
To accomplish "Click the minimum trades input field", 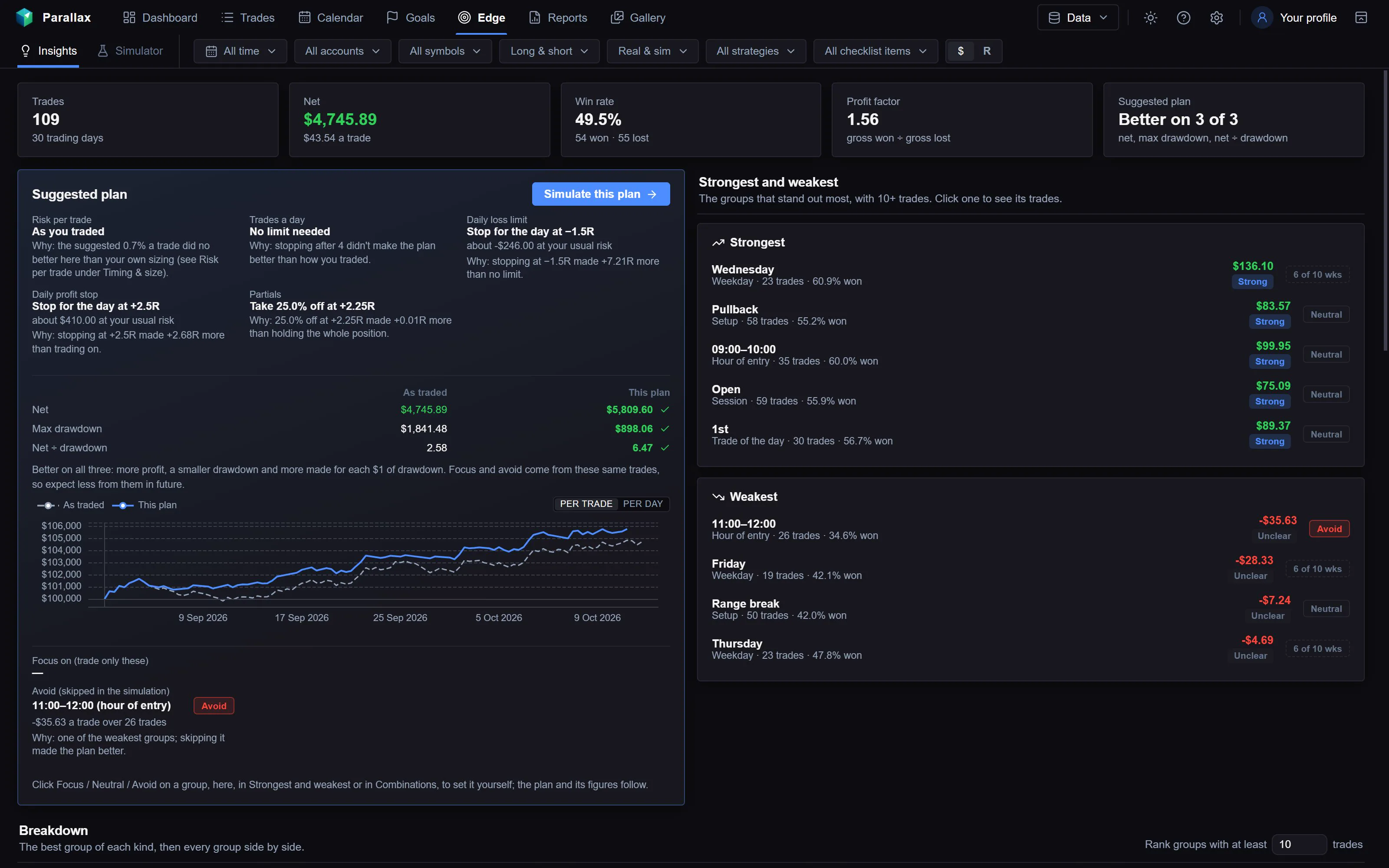I will (1299, 845).
